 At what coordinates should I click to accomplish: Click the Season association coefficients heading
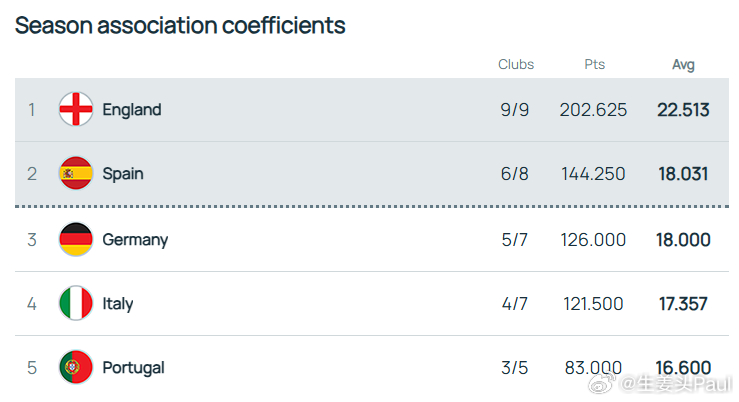(x=180, y=25)
